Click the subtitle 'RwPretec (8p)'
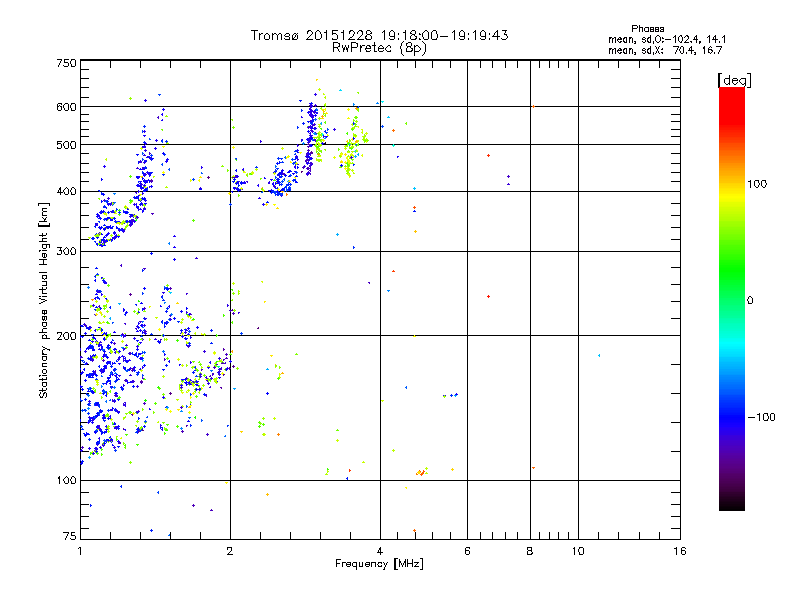 pyautogui.click(x=379, y=48)
